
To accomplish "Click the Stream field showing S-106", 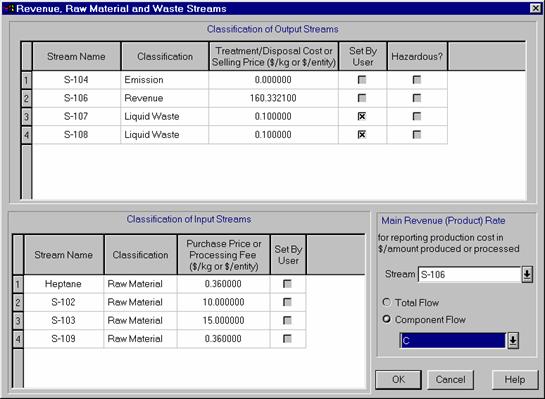I will pyautogui.click(x=469, y=275).
